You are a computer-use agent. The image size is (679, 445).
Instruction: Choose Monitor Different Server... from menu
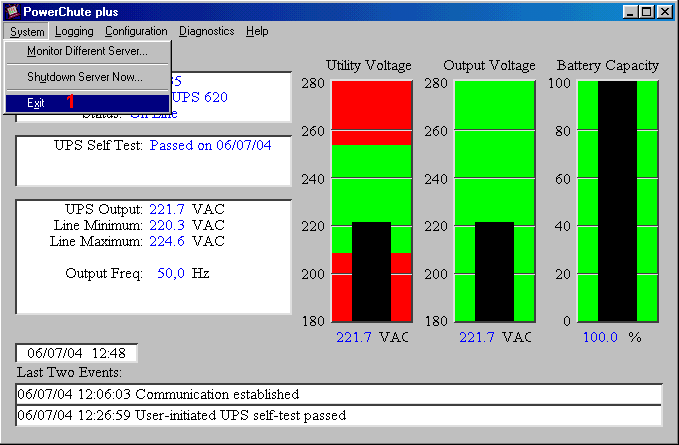click(87, 51)
